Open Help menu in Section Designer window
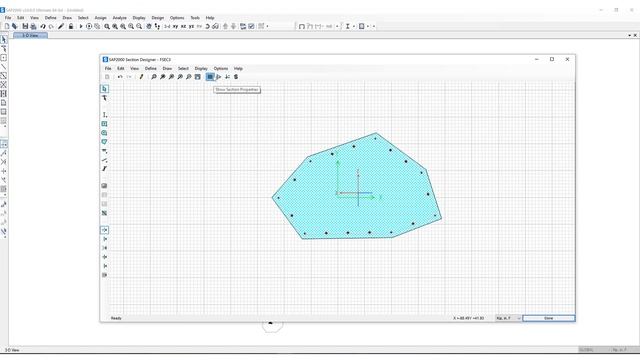The height and width of the screenshot is (360, 640). (x=238, y=69)
